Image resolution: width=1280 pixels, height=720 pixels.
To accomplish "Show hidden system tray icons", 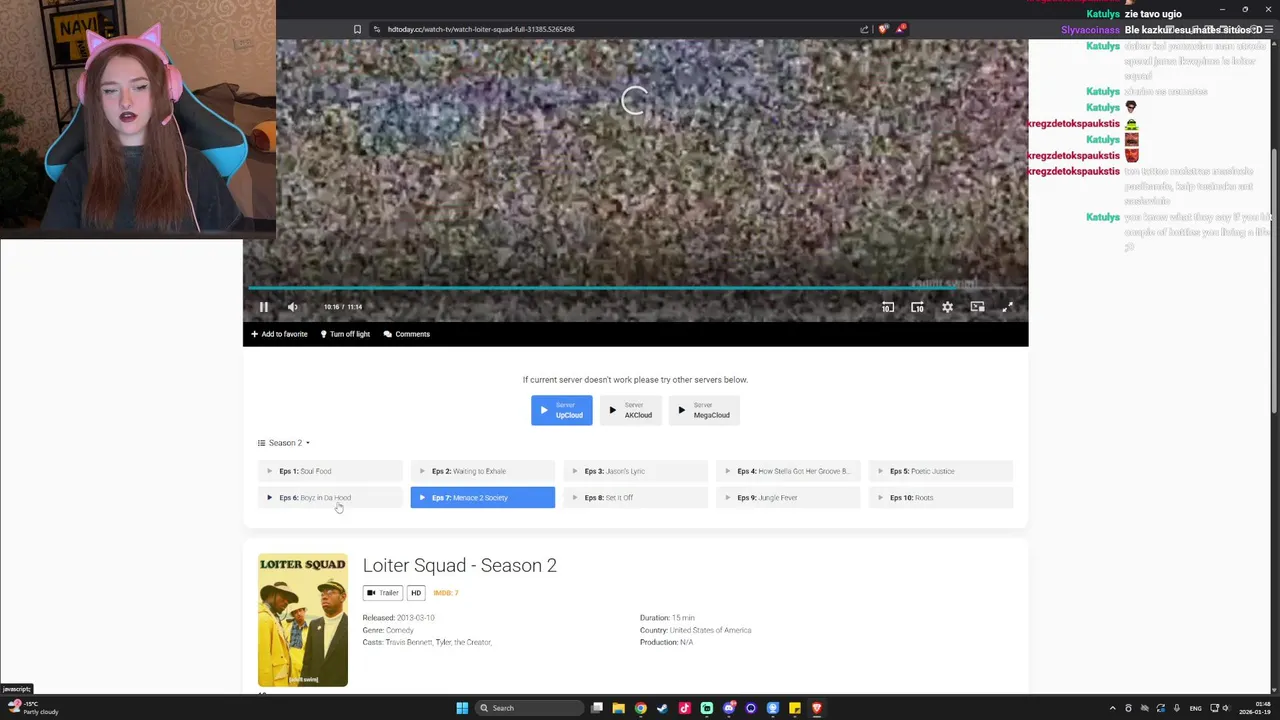I will pos(1113,708).
